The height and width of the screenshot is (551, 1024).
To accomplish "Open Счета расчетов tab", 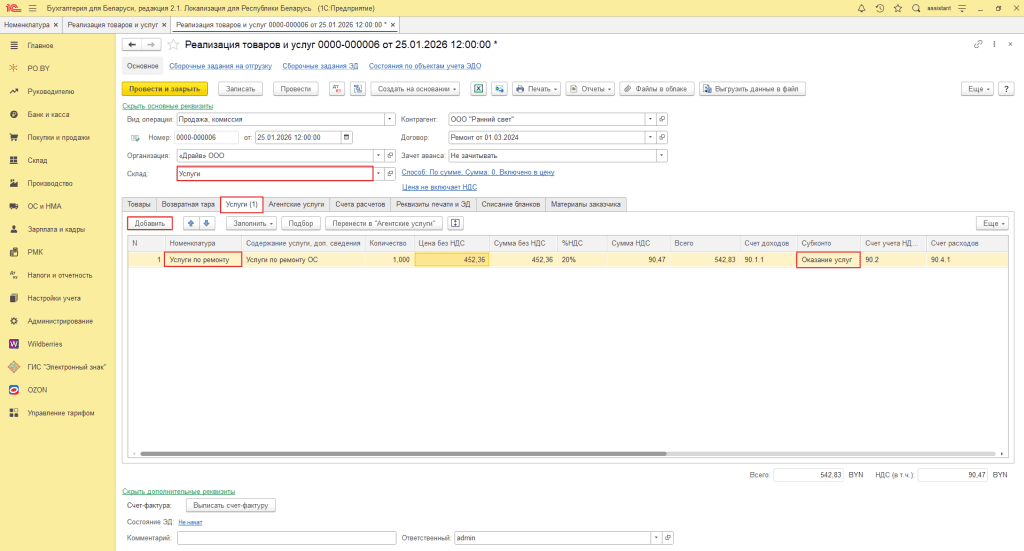I will tap(359, 204).
